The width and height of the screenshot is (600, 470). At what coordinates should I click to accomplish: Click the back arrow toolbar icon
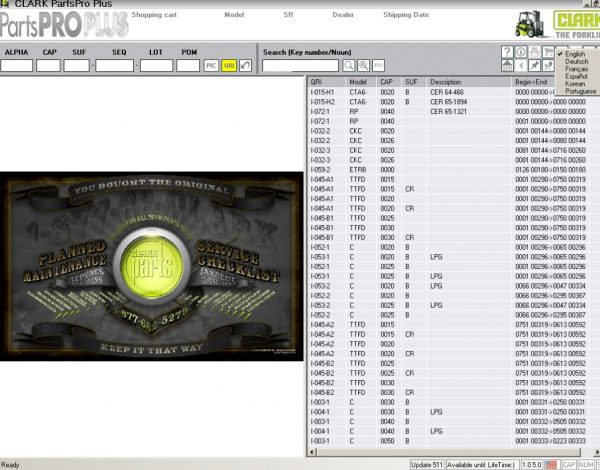[521, 65]
